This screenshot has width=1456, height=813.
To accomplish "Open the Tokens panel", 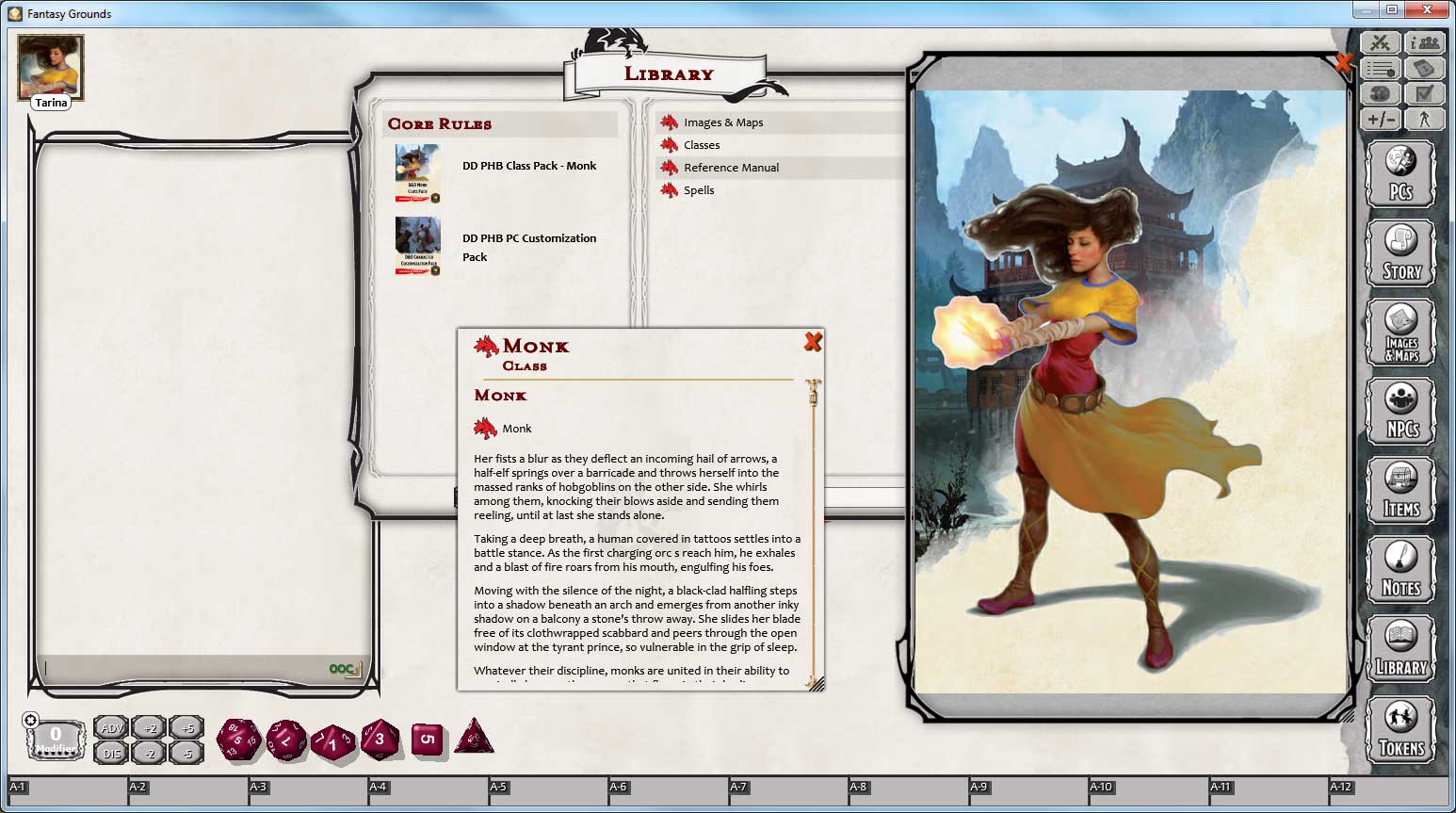I will [x=1401, y=729].
